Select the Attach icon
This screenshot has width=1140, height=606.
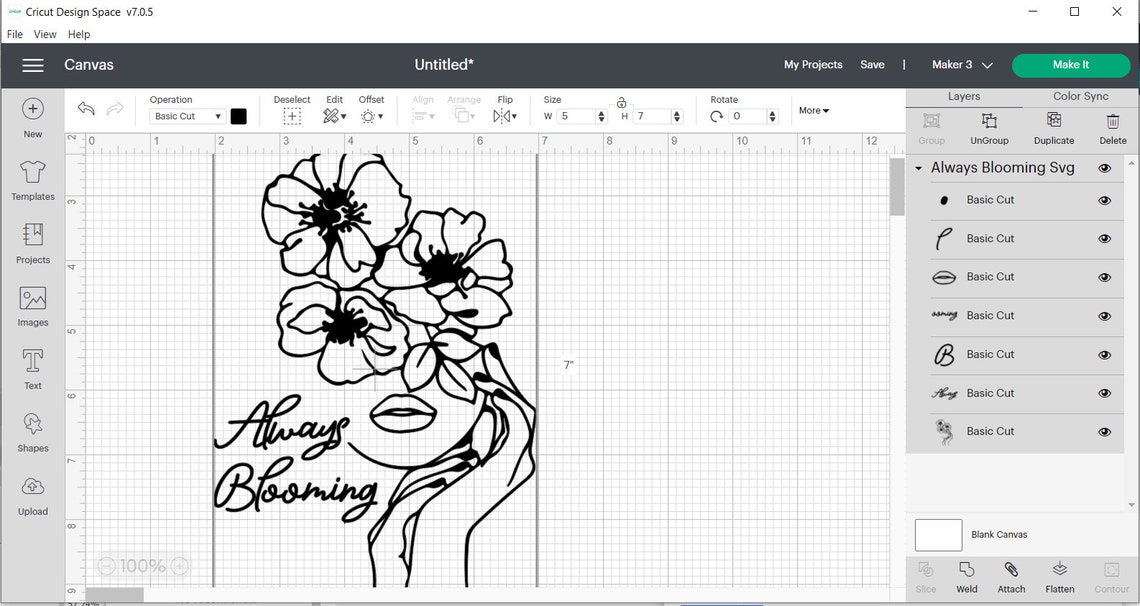1011,576
